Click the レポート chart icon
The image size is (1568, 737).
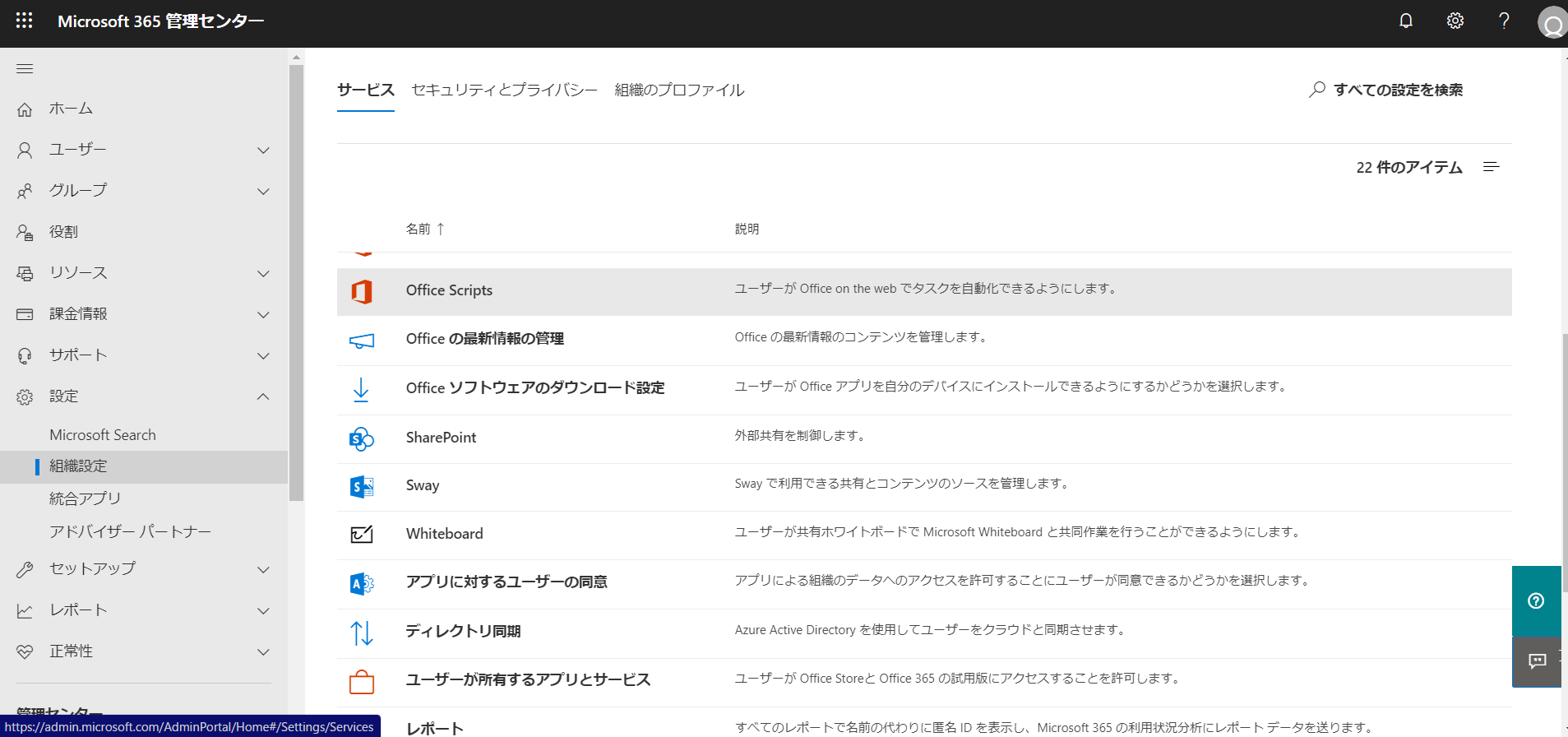pyautogui.click(x=25, y=610)
